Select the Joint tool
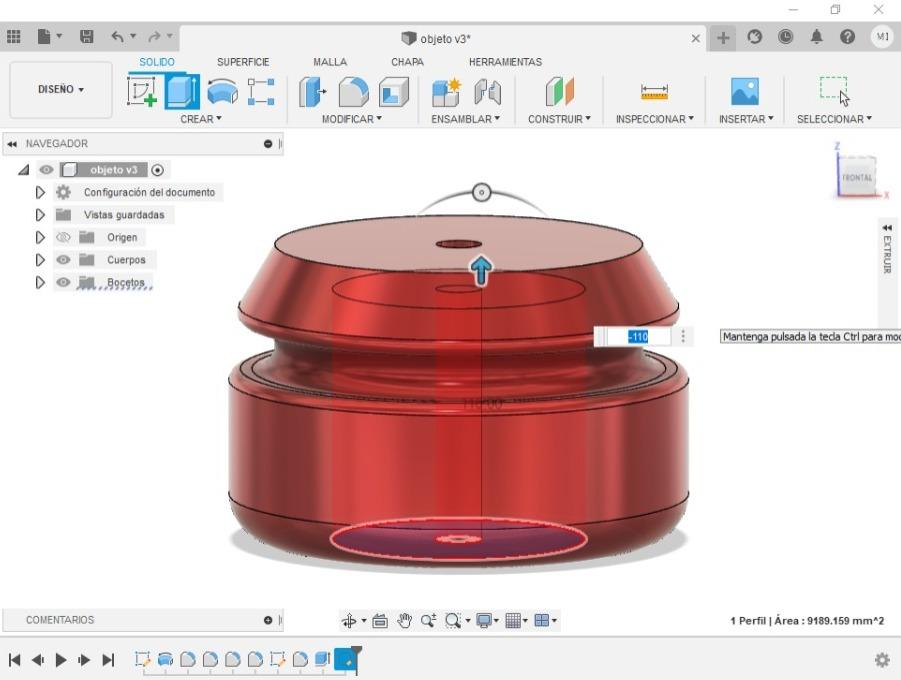The image size is (901, 680). 487,91
